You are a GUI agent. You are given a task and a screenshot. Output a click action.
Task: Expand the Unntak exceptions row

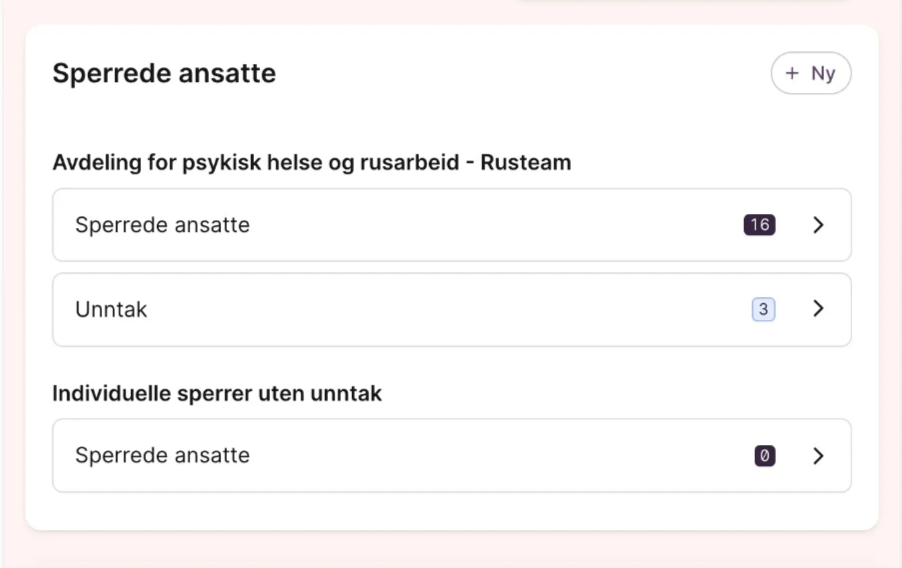click(451, 309)
